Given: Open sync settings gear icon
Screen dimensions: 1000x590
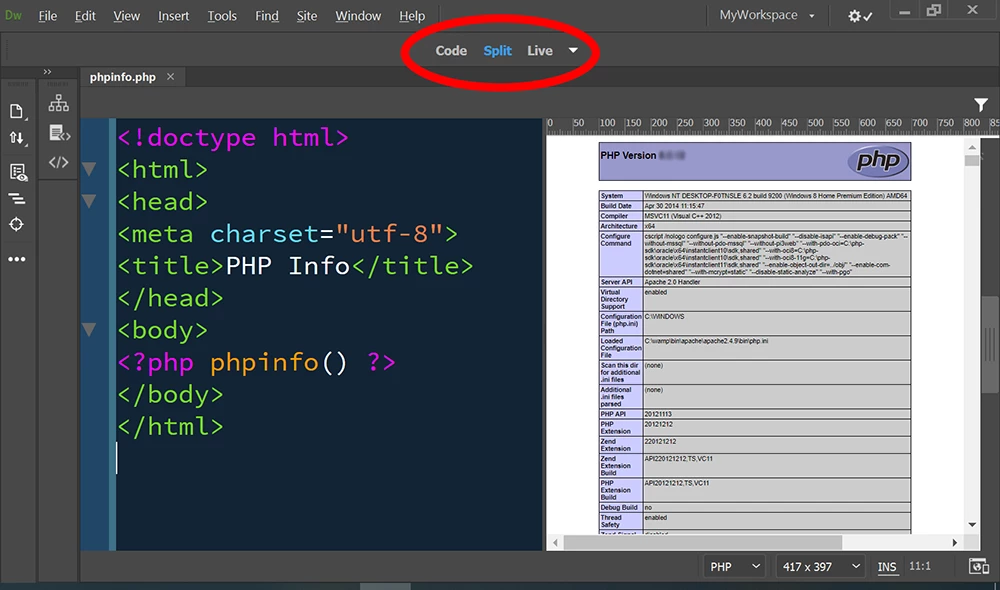Looking at the screenshot, I should pos(860,16).
